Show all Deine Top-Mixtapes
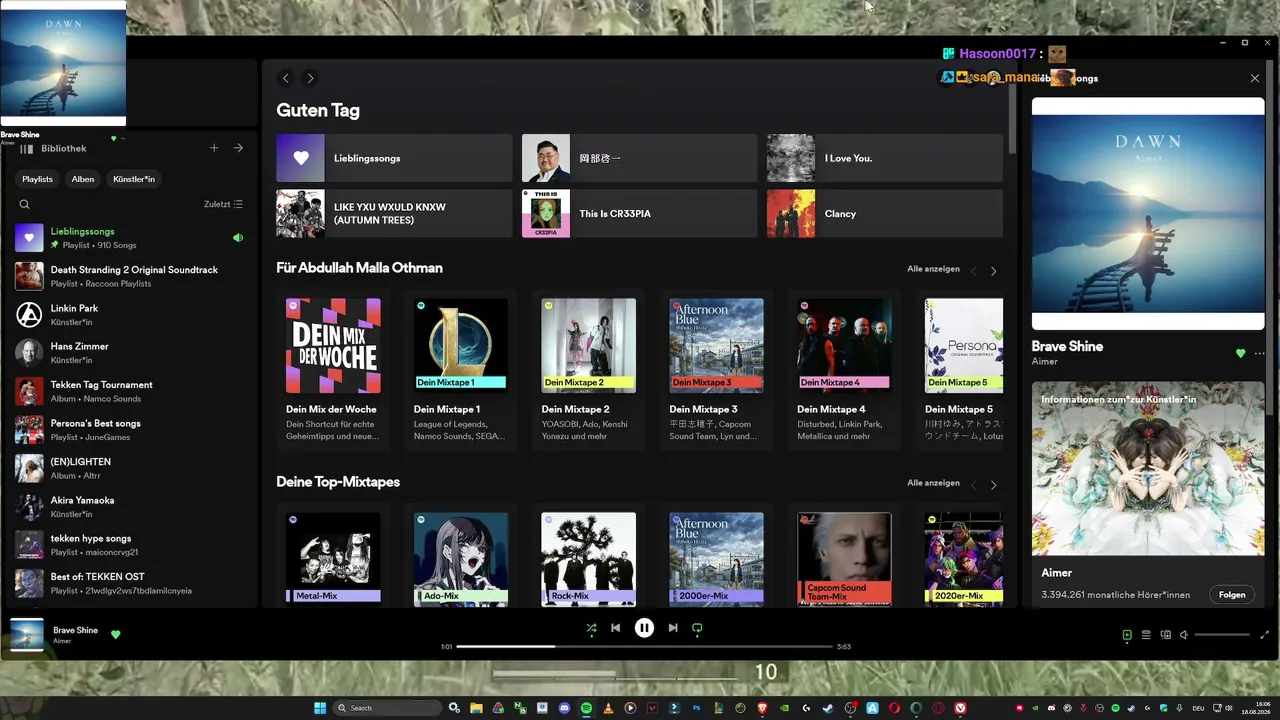This screenshot has width=1280, height=720. pyautogui.click(x=933, y=483)
